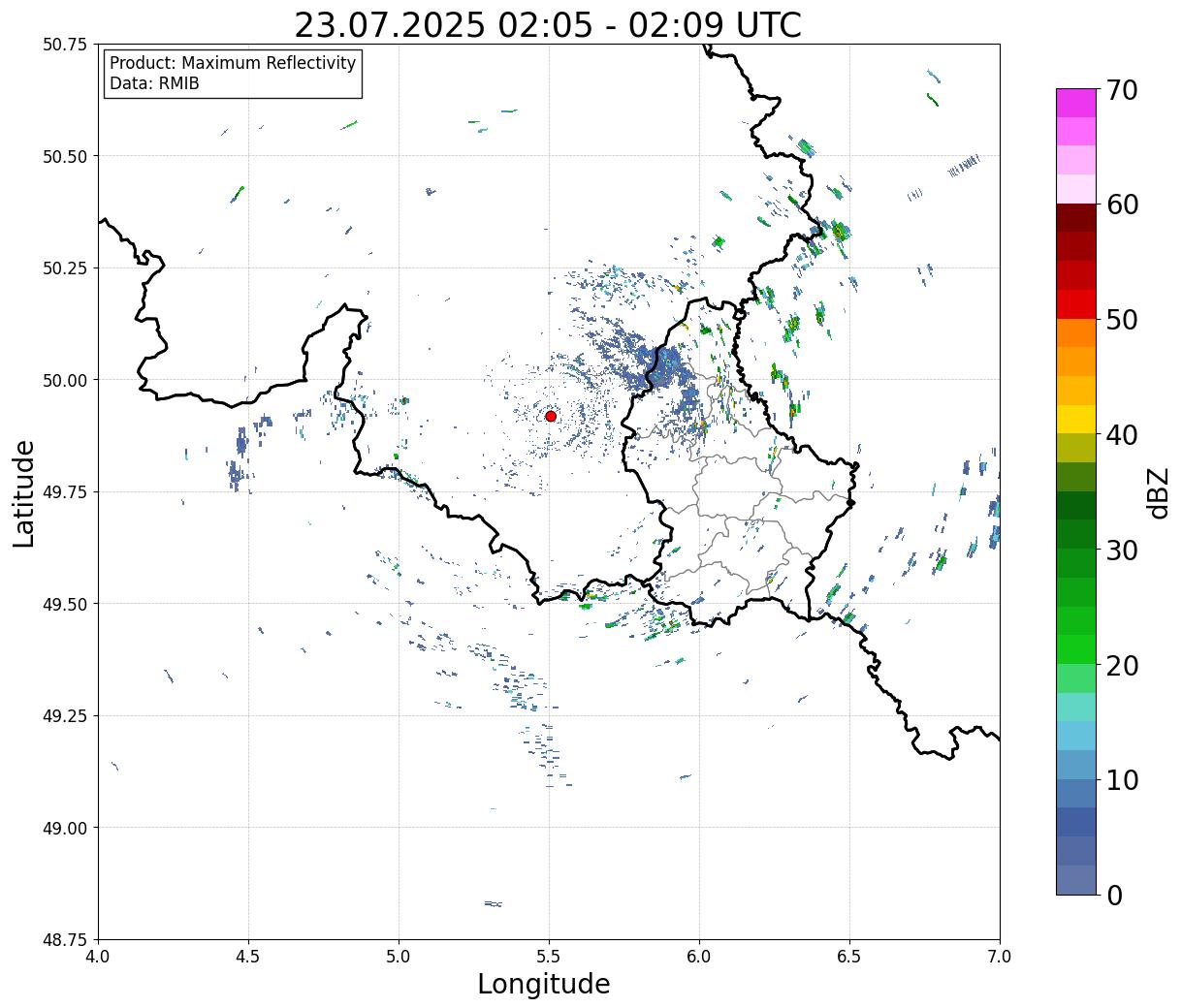
Task: Click the red radar station marker
Action: (551, 416)
